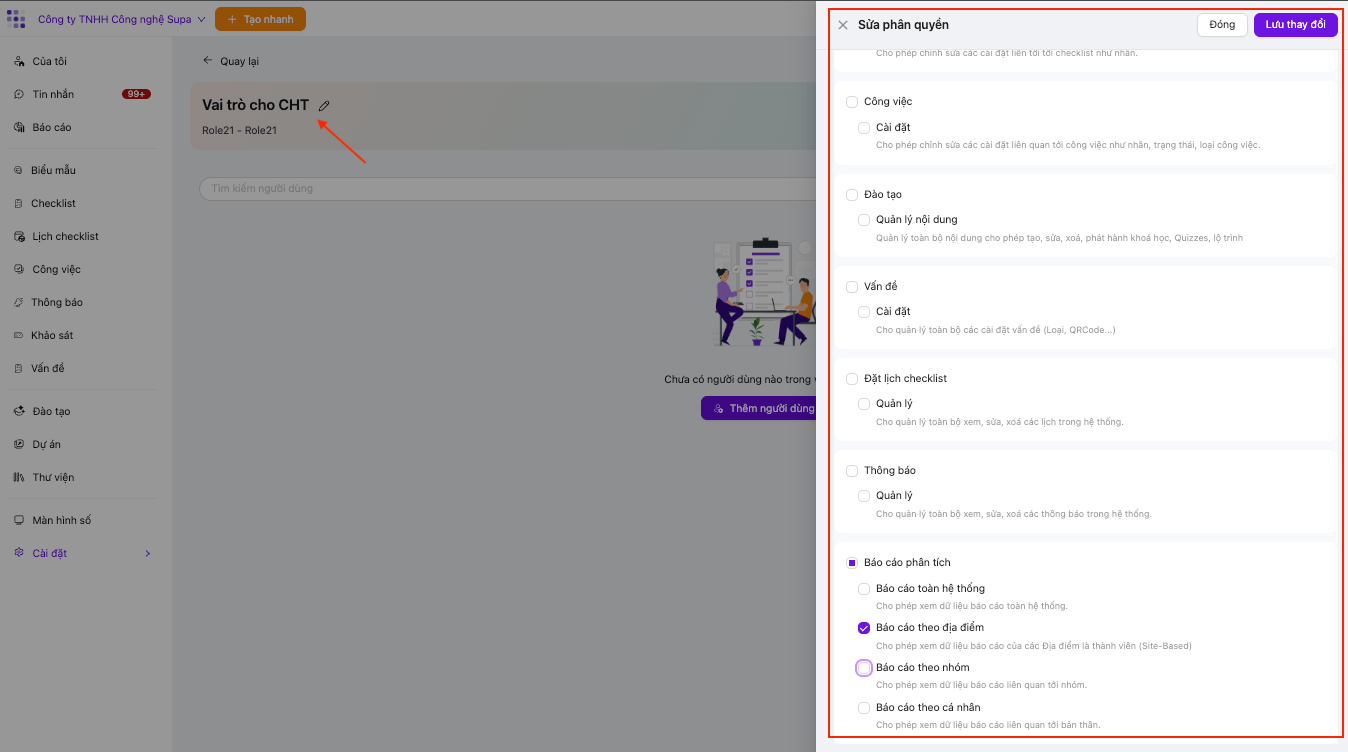Check Báo cáo theo cá nhân

point(864,708)
